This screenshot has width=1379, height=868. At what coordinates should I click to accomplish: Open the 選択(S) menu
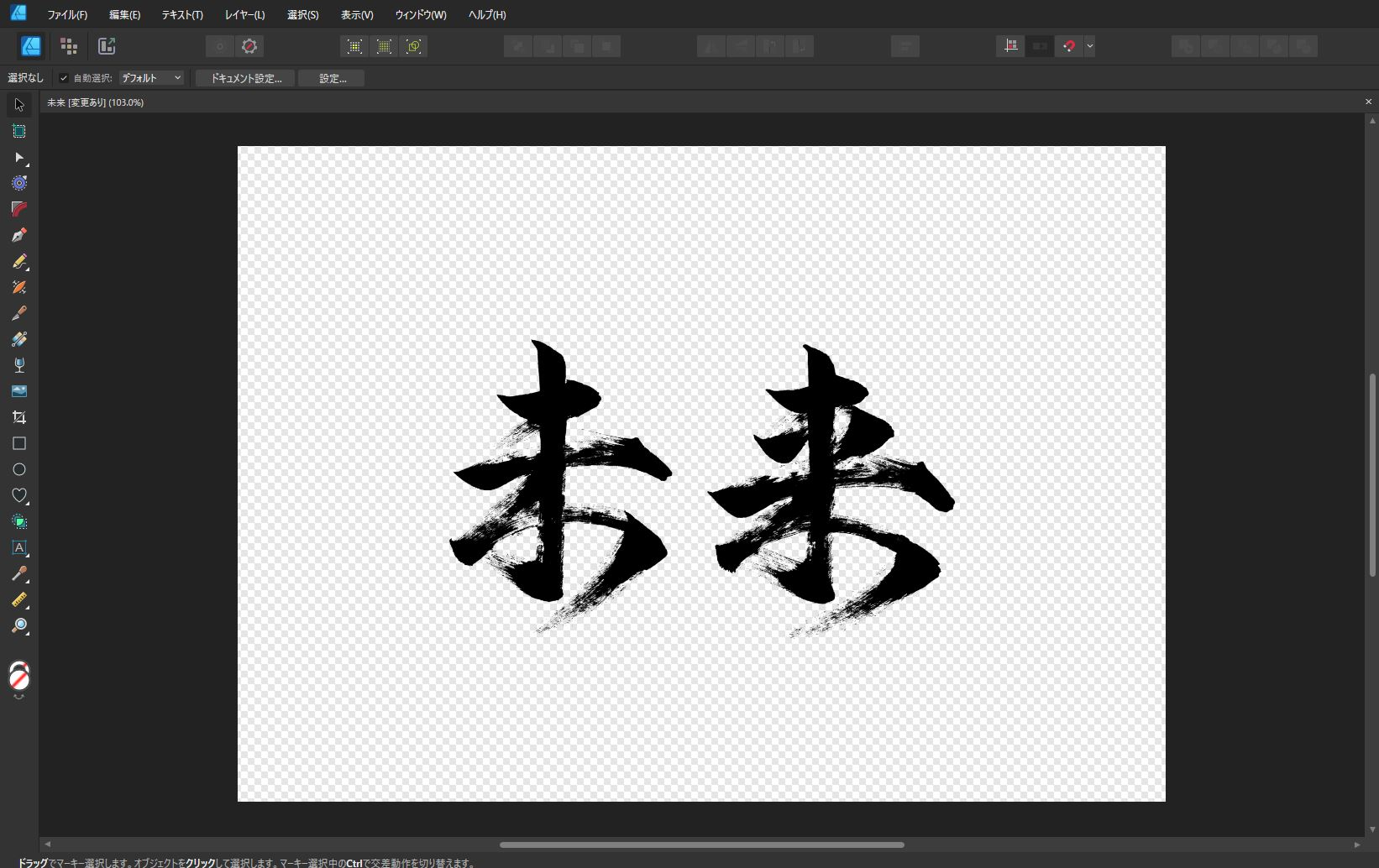click(x=302, y=14)
